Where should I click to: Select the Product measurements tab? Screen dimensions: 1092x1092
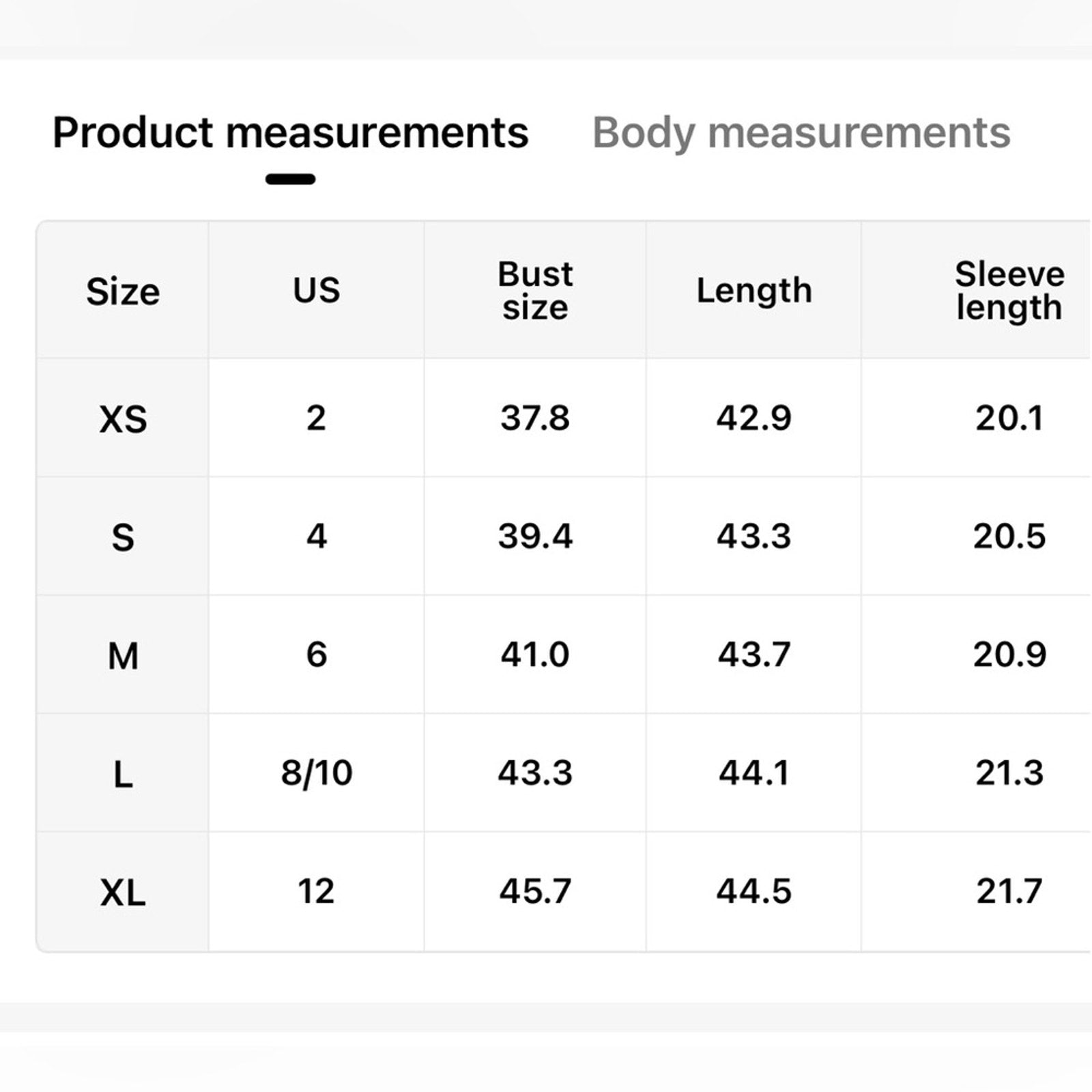tap(291, 133)
